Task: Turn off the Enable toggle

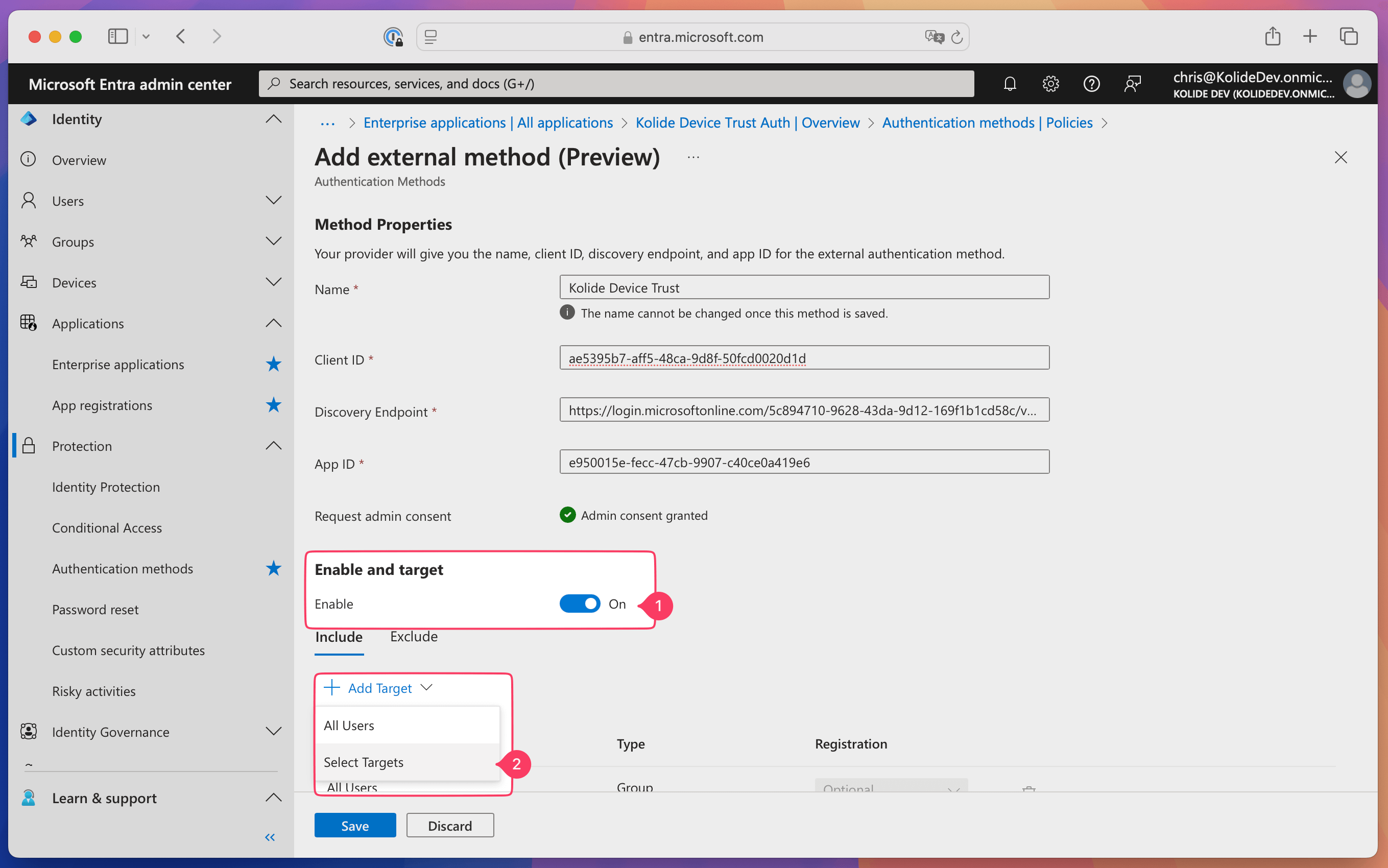Action: pyautogui.click(x=579, y=604)
